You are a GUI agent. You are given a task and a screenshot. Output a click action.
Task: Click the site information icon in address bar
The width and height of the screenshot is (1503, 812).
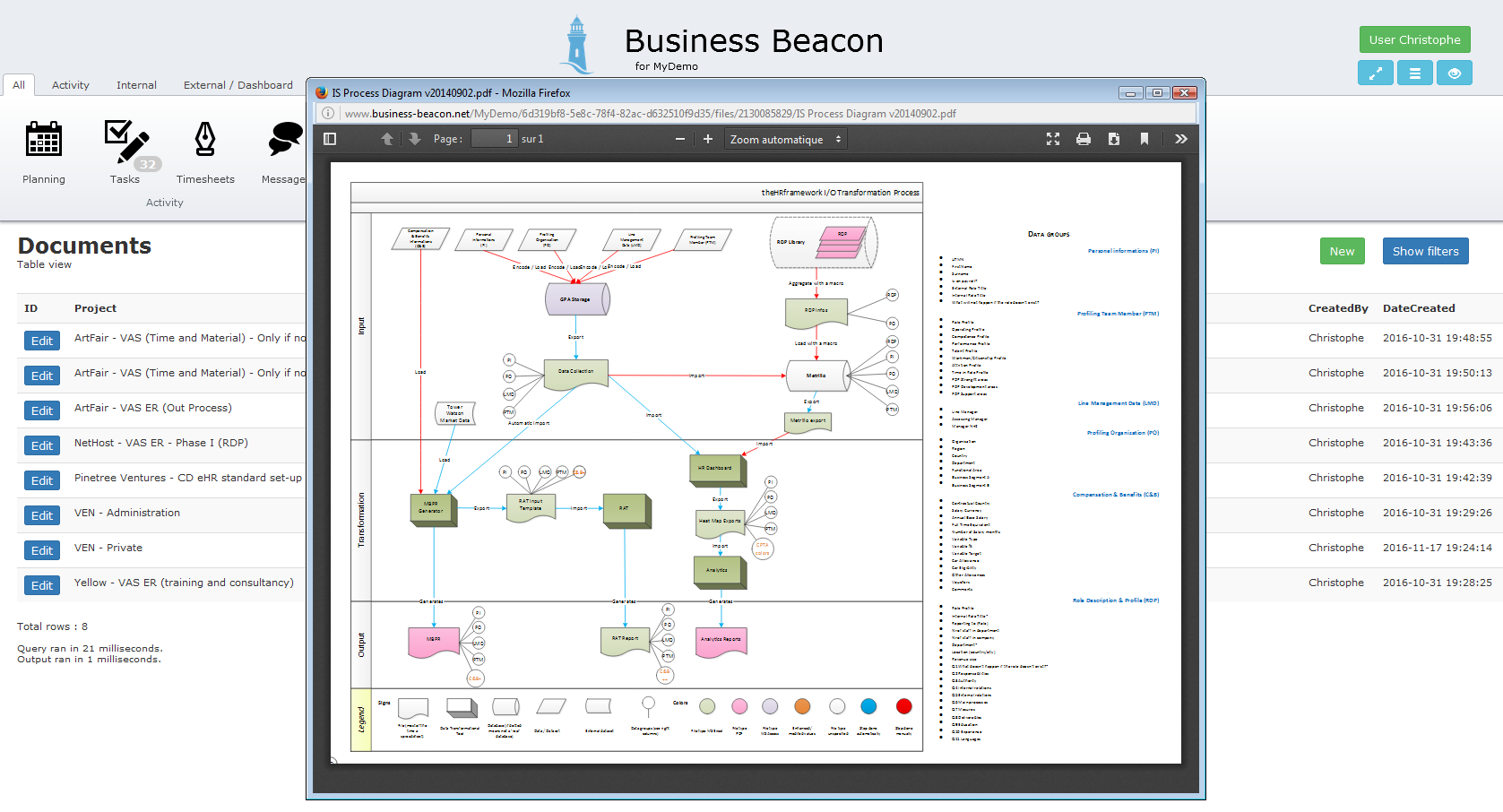tap(328, 114)
